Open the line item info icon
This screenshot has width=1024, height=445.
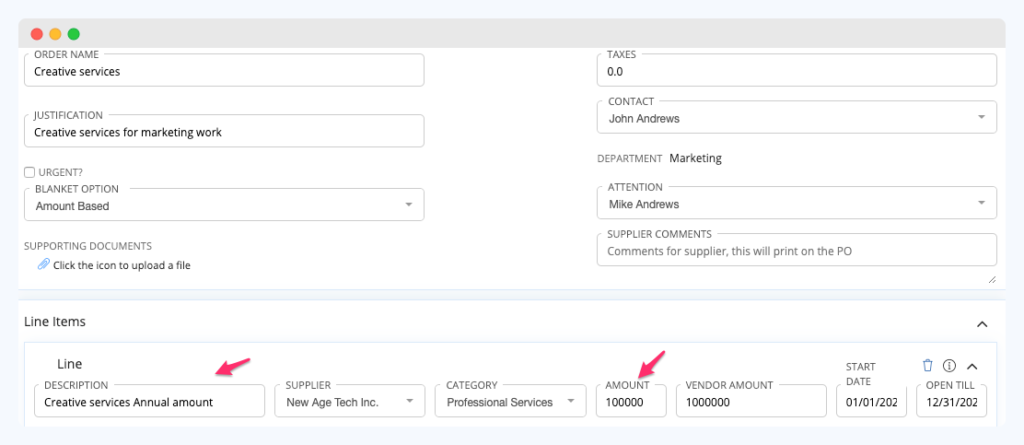click(x=950, y=365)
